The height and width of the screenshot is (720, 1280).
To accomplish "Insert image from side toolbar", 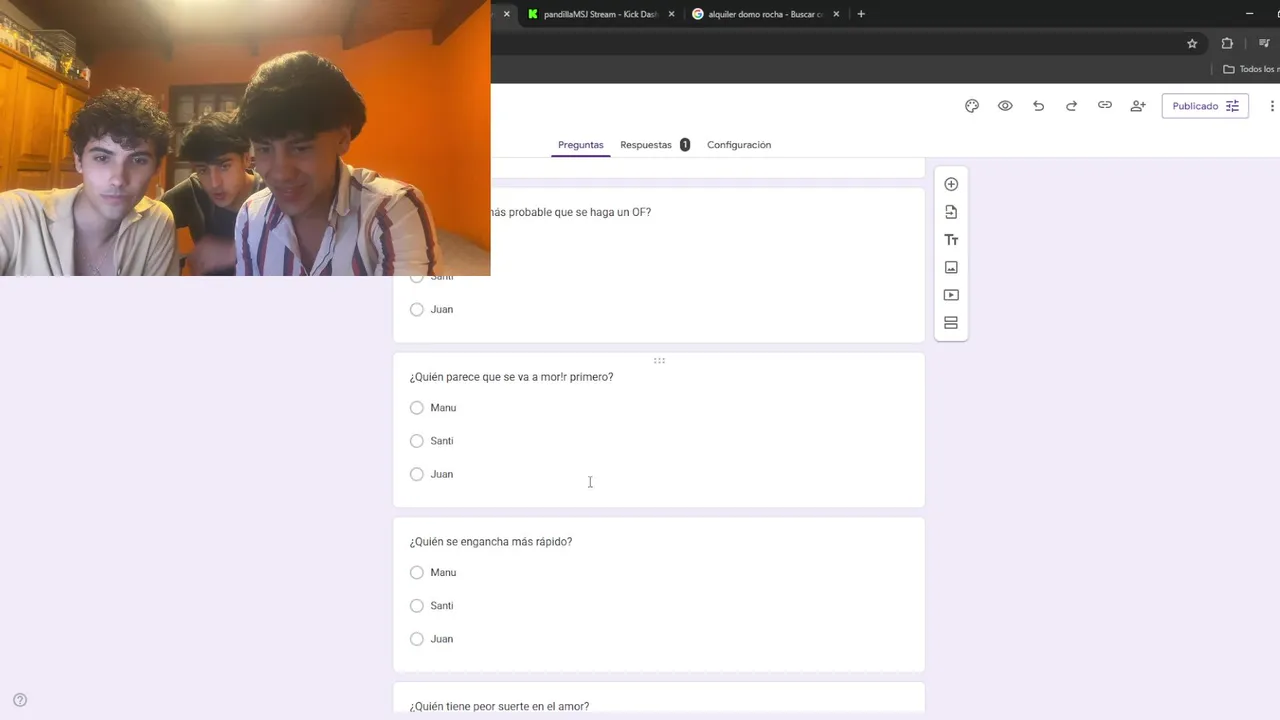I will (x=951, y=267).
